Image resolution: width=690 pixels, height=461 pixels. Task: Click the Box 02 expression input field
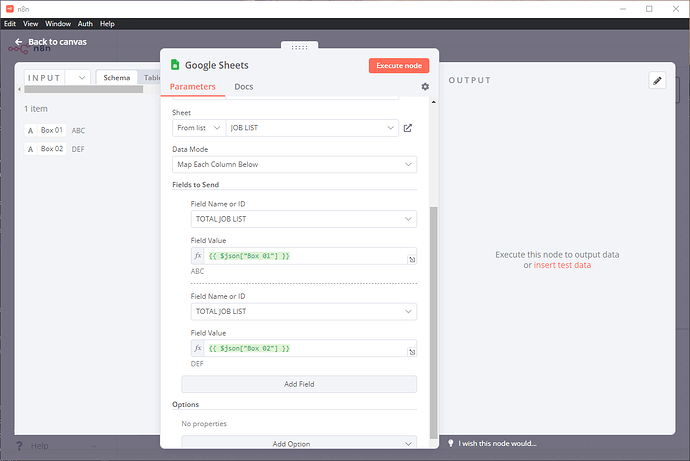click(305, 348)
